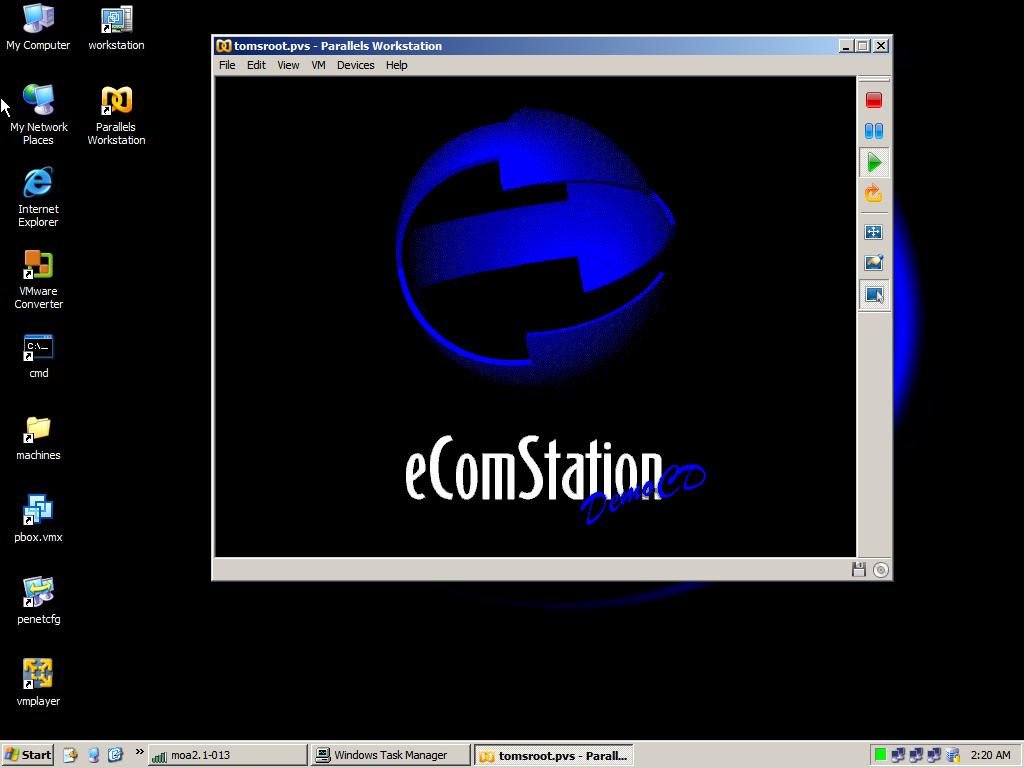Expand the Quick Launch chevron on taskbar

139,752
